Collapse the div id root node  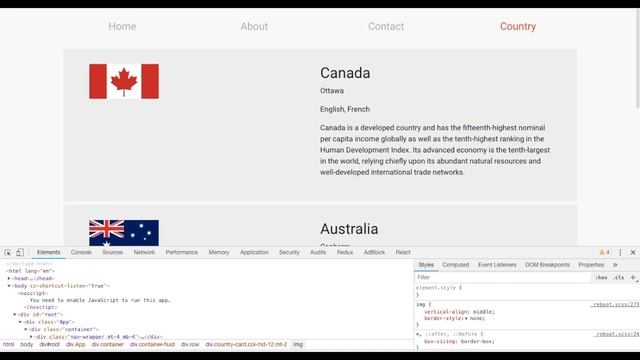pyautogui.click(x=15, y=315)
